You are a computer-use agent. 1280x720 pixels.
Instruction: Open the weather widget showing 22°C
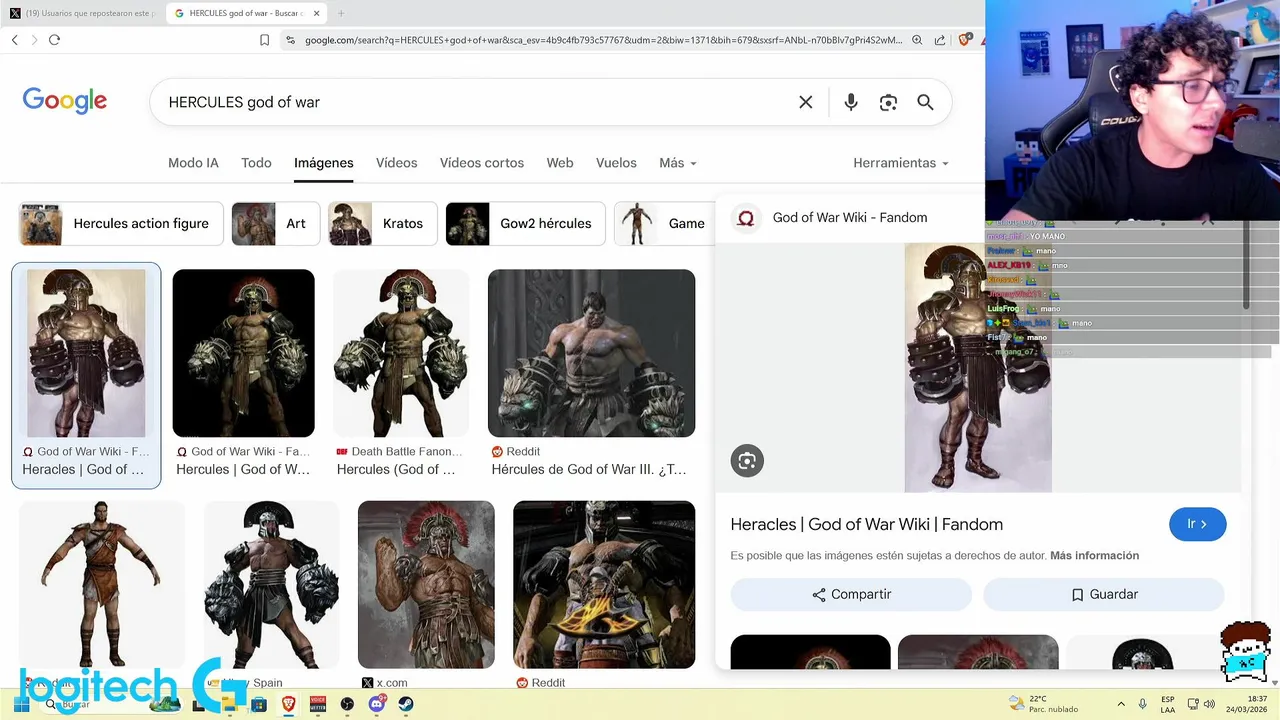pyautogui.click(x=1043, y=704)
